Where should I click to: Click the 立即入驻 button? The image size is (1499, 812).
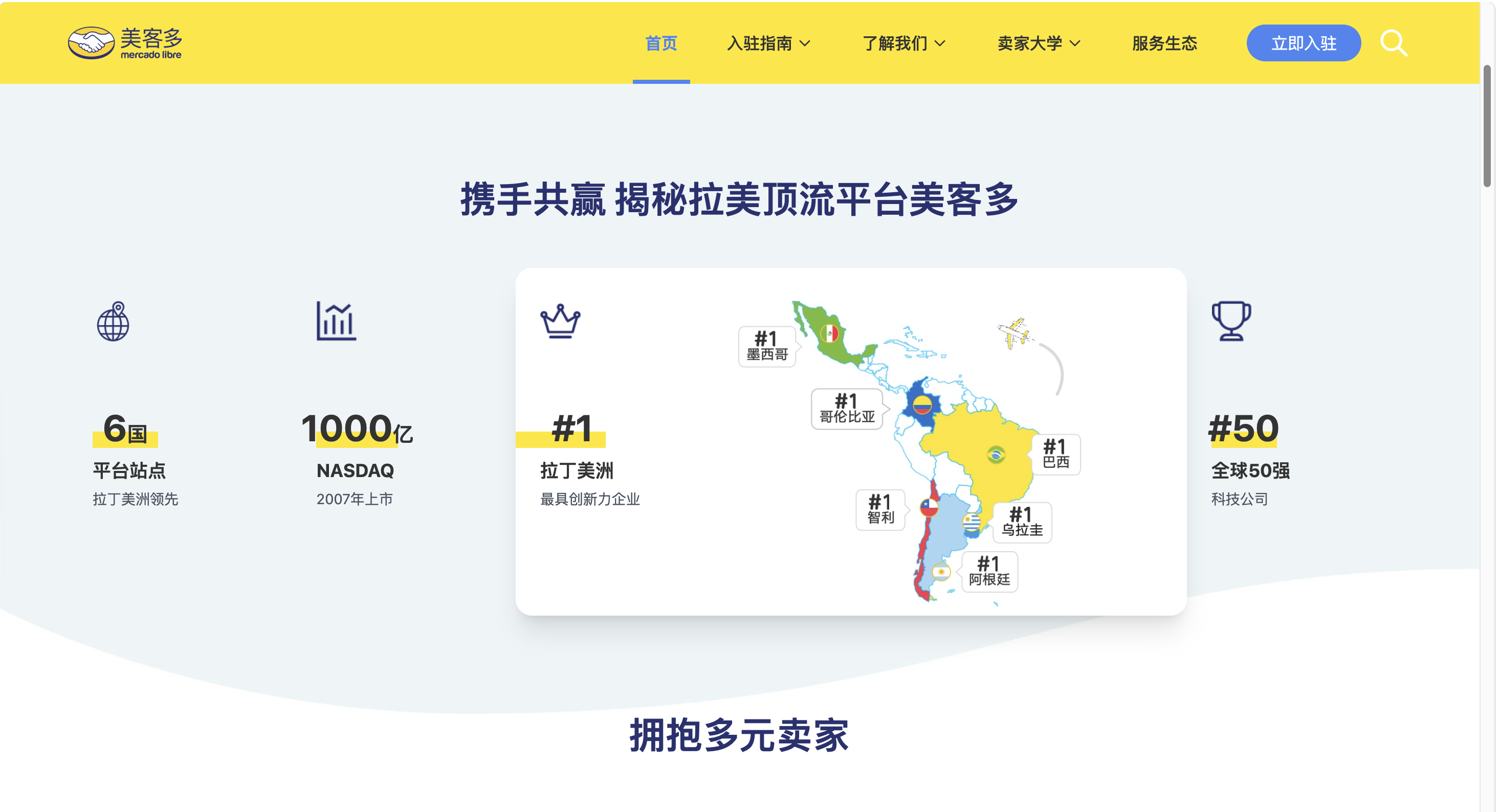click(x=1304, y=43)
